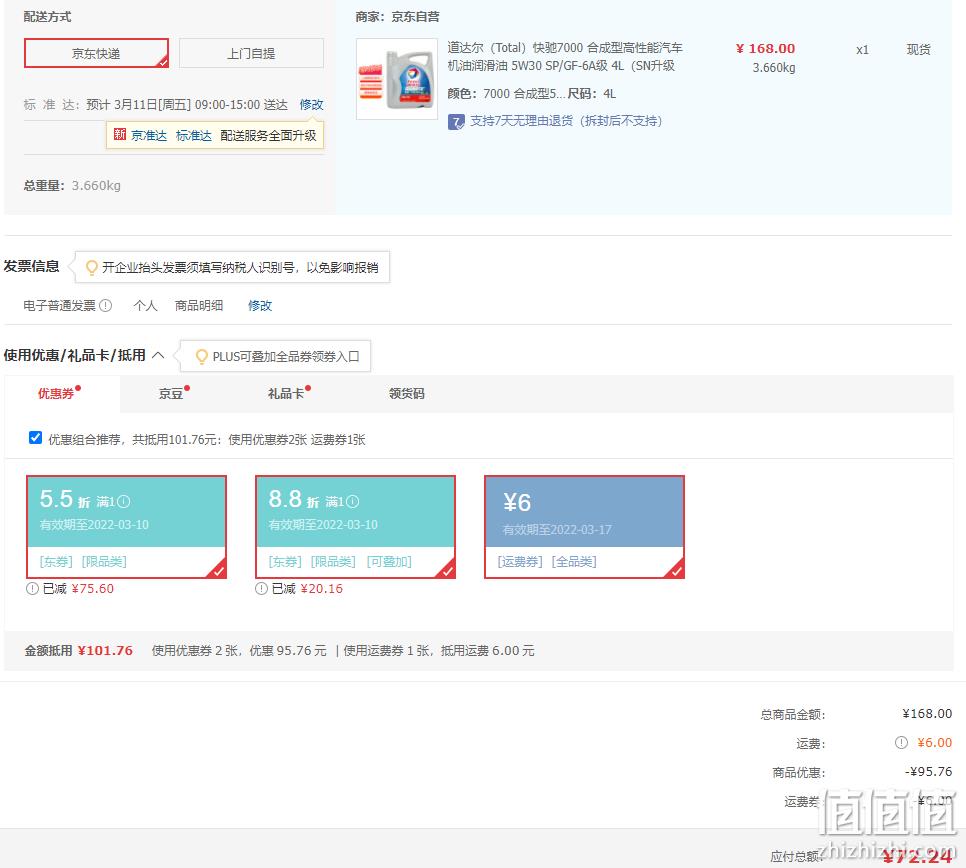
Task: Choose 上门自提 pickup option
Action: coord(251,53)
